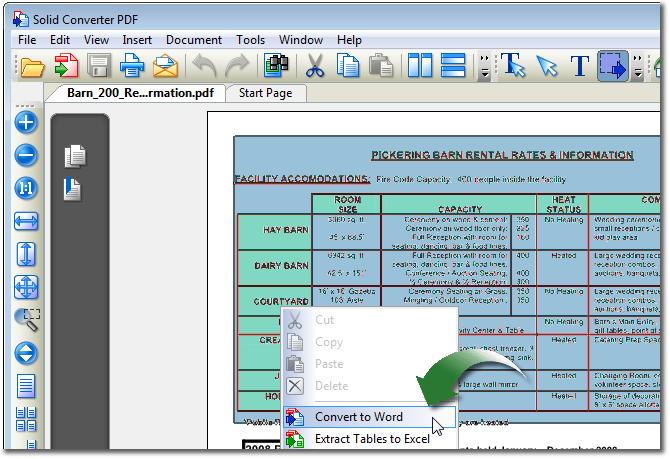Screen dimensions: 670x459
Task: Choose Convert to Word in context menu
Action: [358, 417]
